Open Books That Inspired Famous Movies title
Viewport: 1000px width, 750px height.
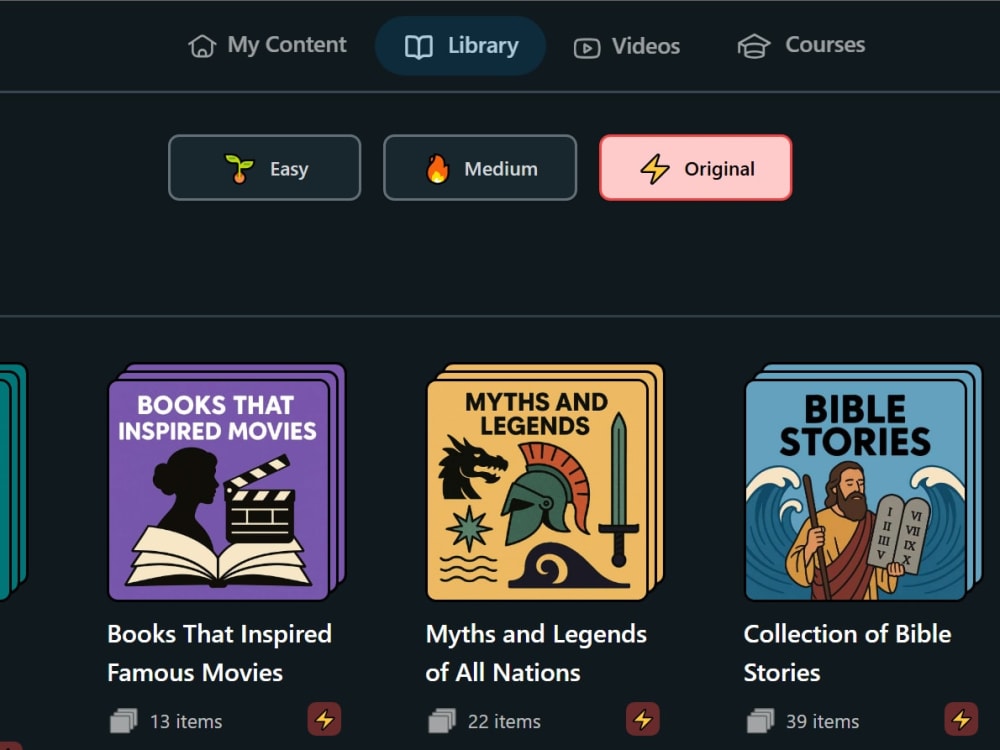point(219,653)
